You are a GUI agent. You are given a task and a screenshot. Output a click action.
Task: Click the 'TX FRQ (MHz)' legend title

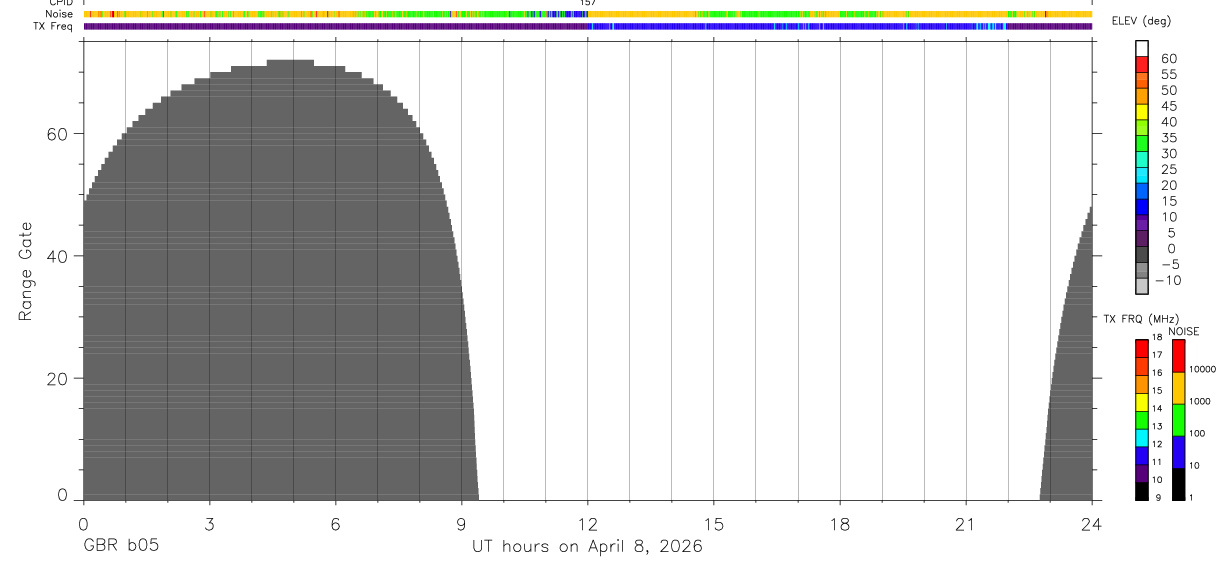click(1141, 318)
